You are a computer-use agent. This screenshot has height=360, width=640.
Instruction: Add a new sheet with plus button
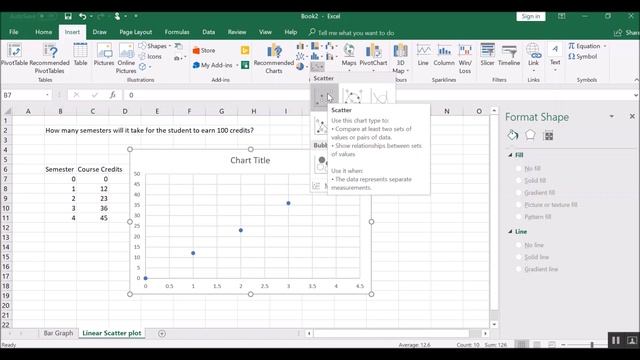(162, 333)
